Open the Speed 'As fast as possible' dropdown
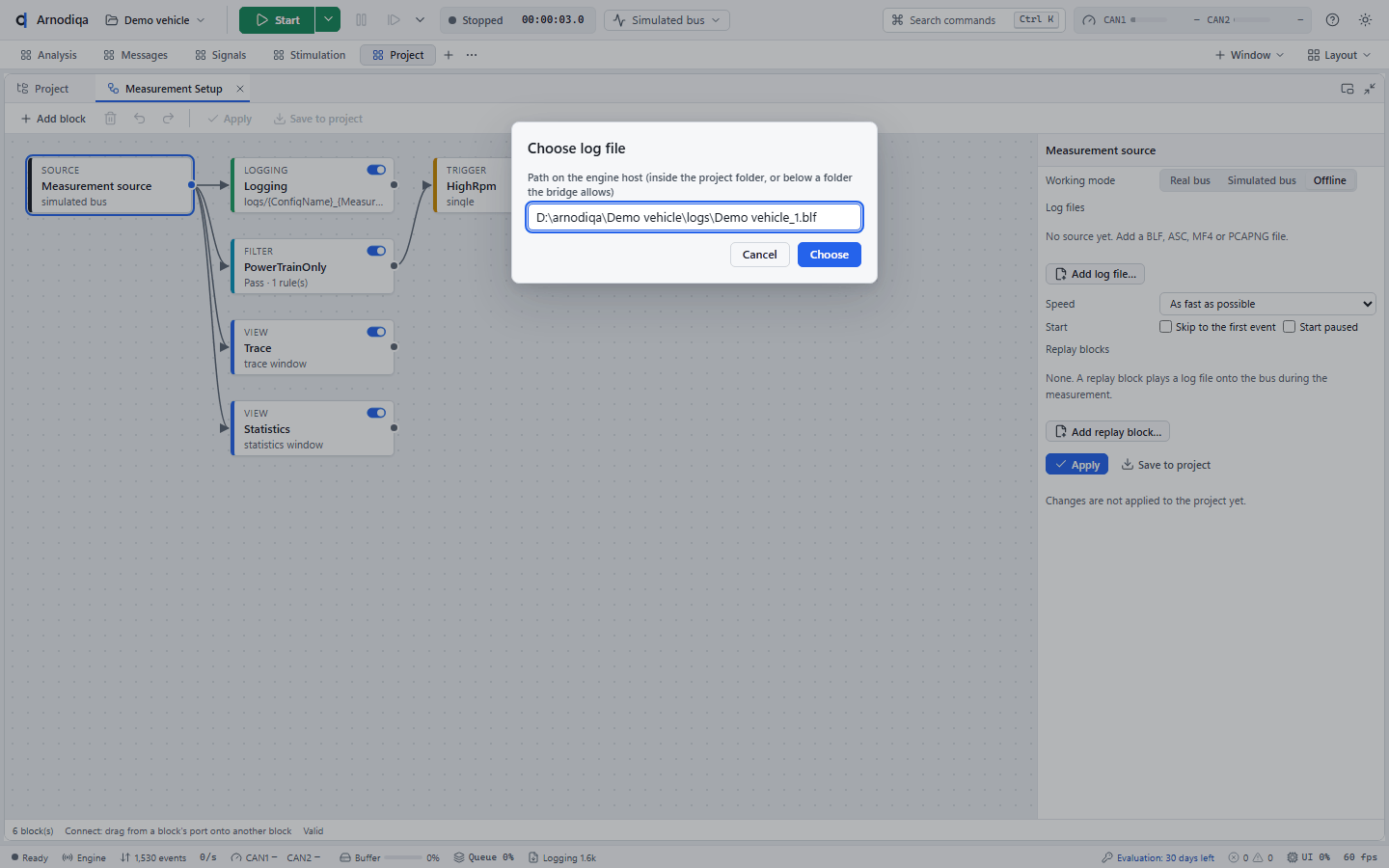 1267,304
